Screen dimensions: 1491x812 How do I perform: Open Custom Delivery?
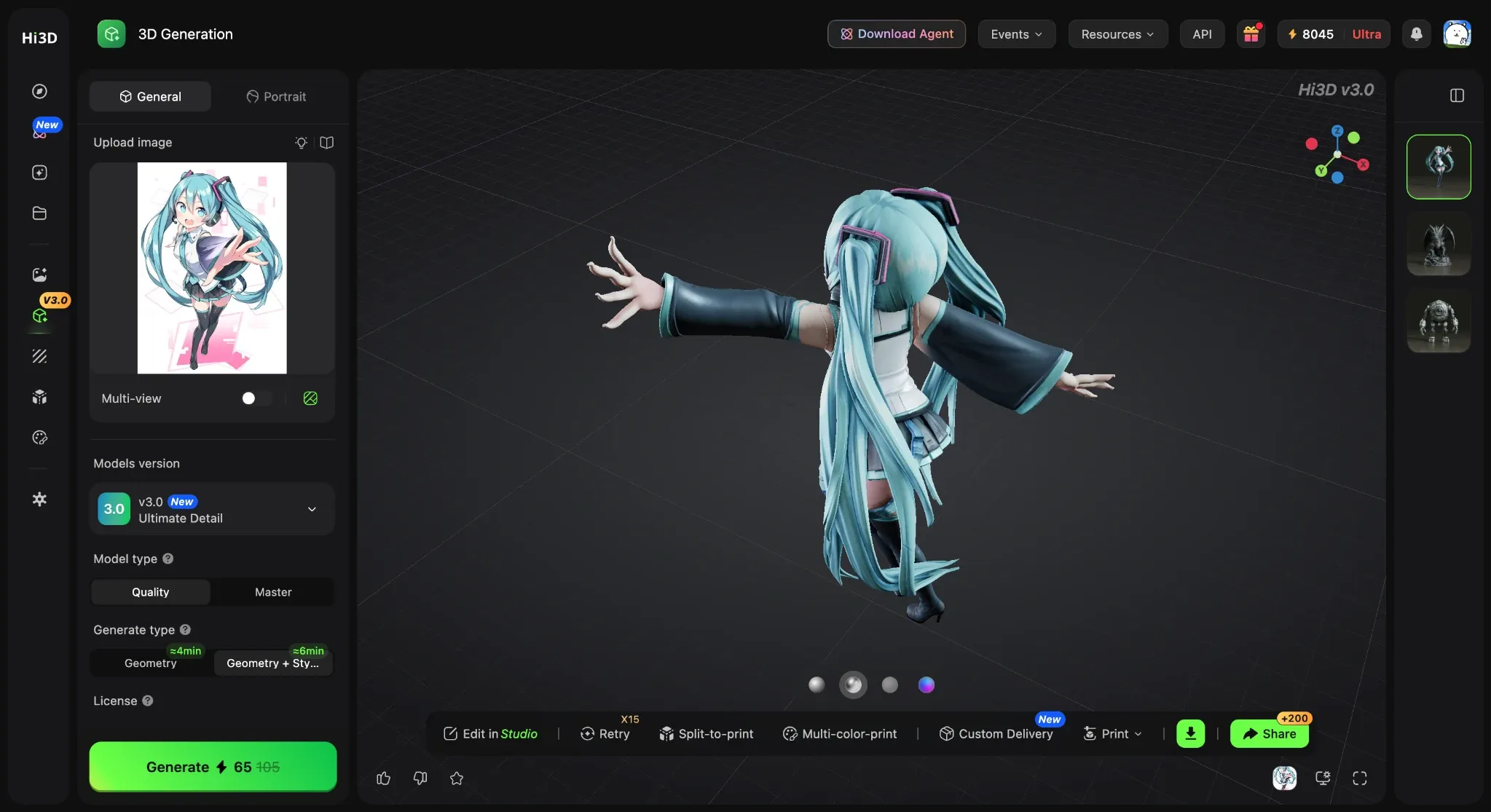[996, 733]
